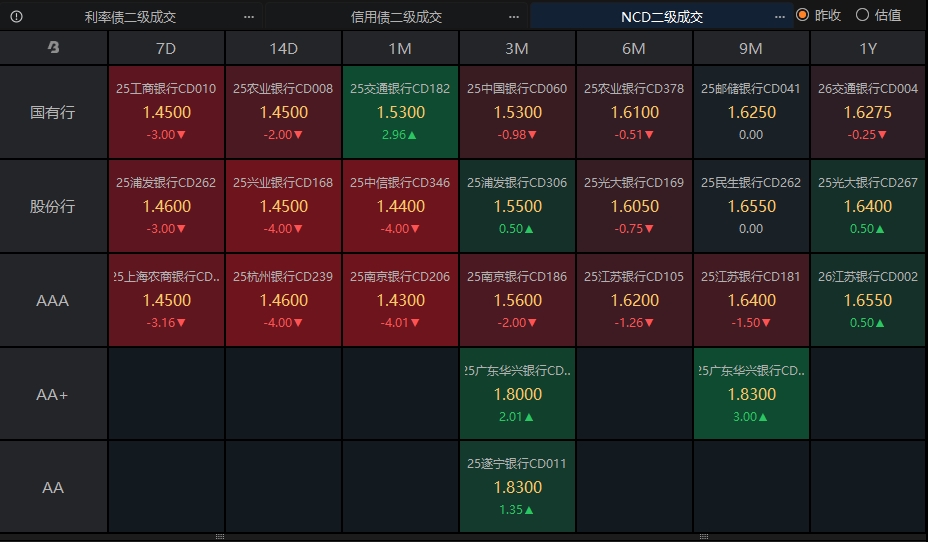928x542 pixels.
Task: Select the 估值 radio option
Action: click(862, 15)
